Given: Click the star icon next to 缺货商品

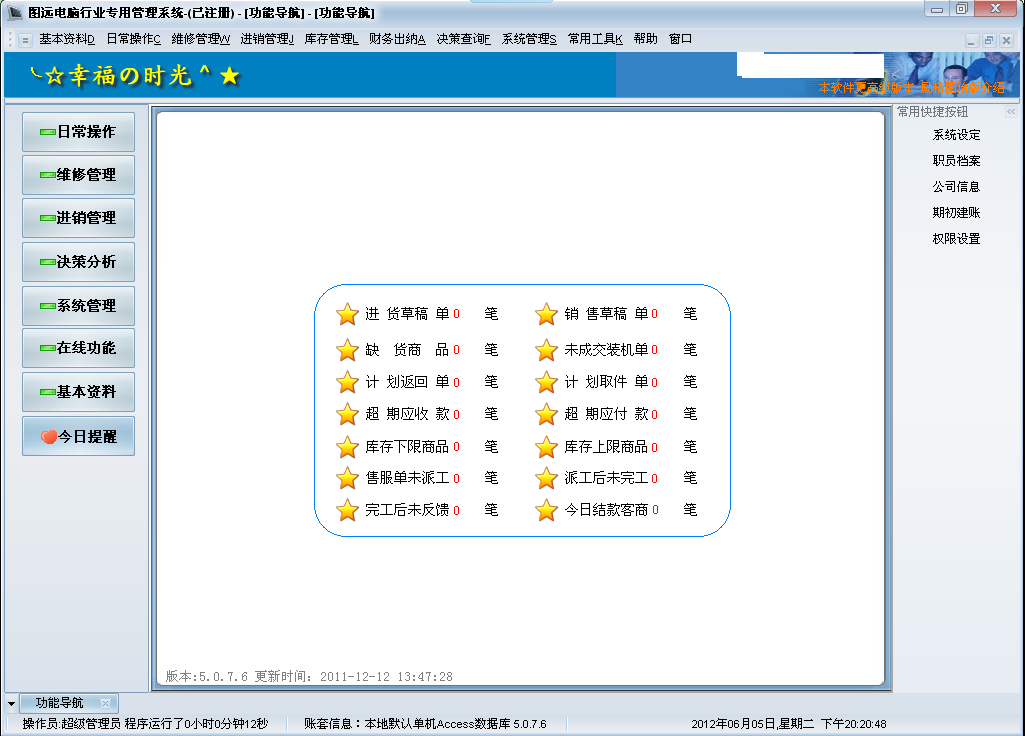Looking at the screenshot, I should pyautogui.click(x=347, y=350).
